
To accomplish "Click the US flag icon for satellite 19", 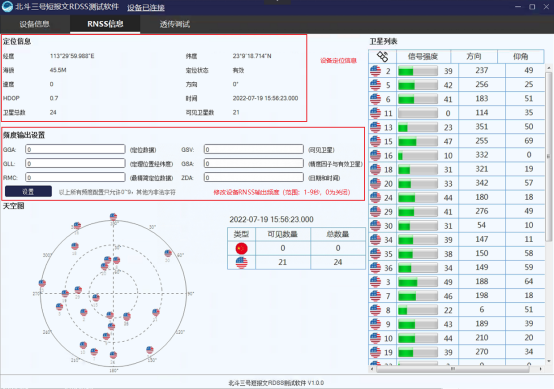I will click(x=375, y=352).
